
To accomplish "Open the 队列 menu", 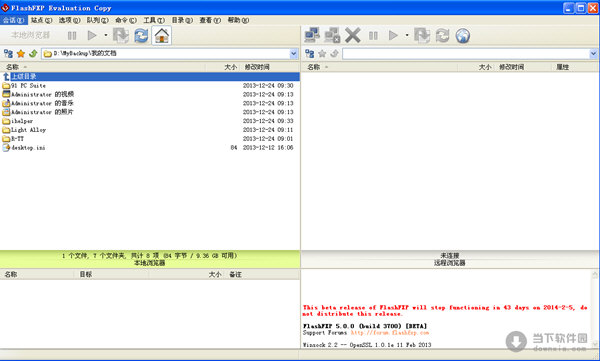I will (98, 20).
